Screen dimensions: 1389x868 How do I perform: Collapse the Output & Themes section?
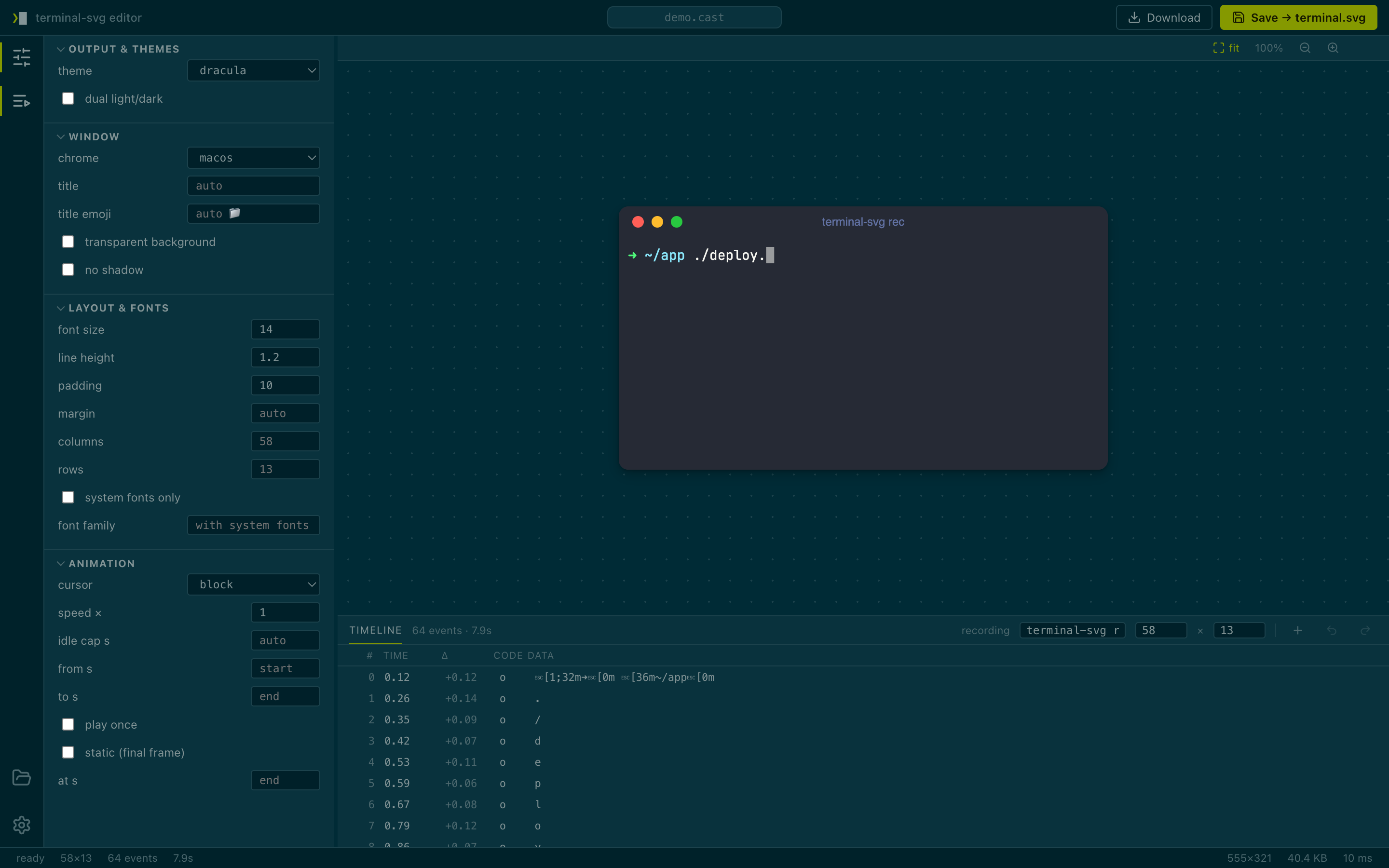pos(118,49)
